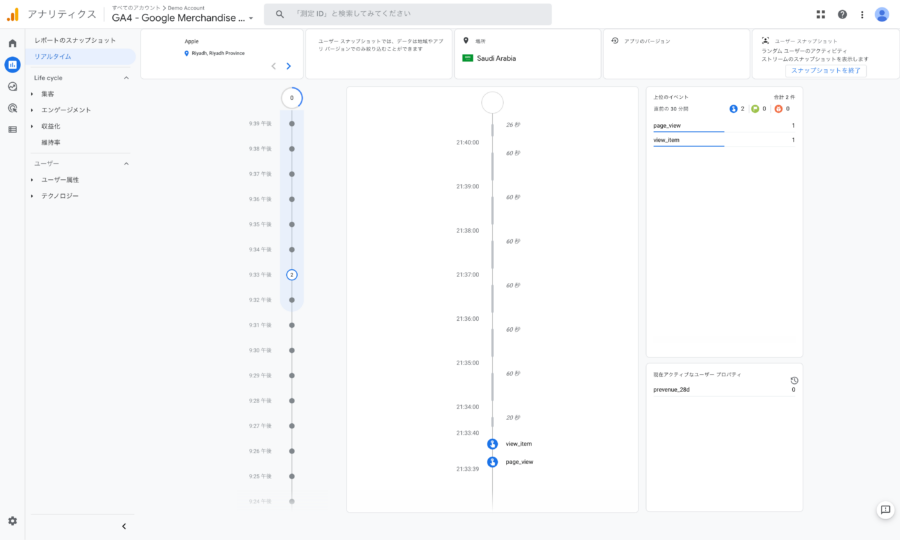Image resolution: width=900 pixels, height=540 pixels.
Task: Open the 維持率 report
Action: (x=51, y=142)
